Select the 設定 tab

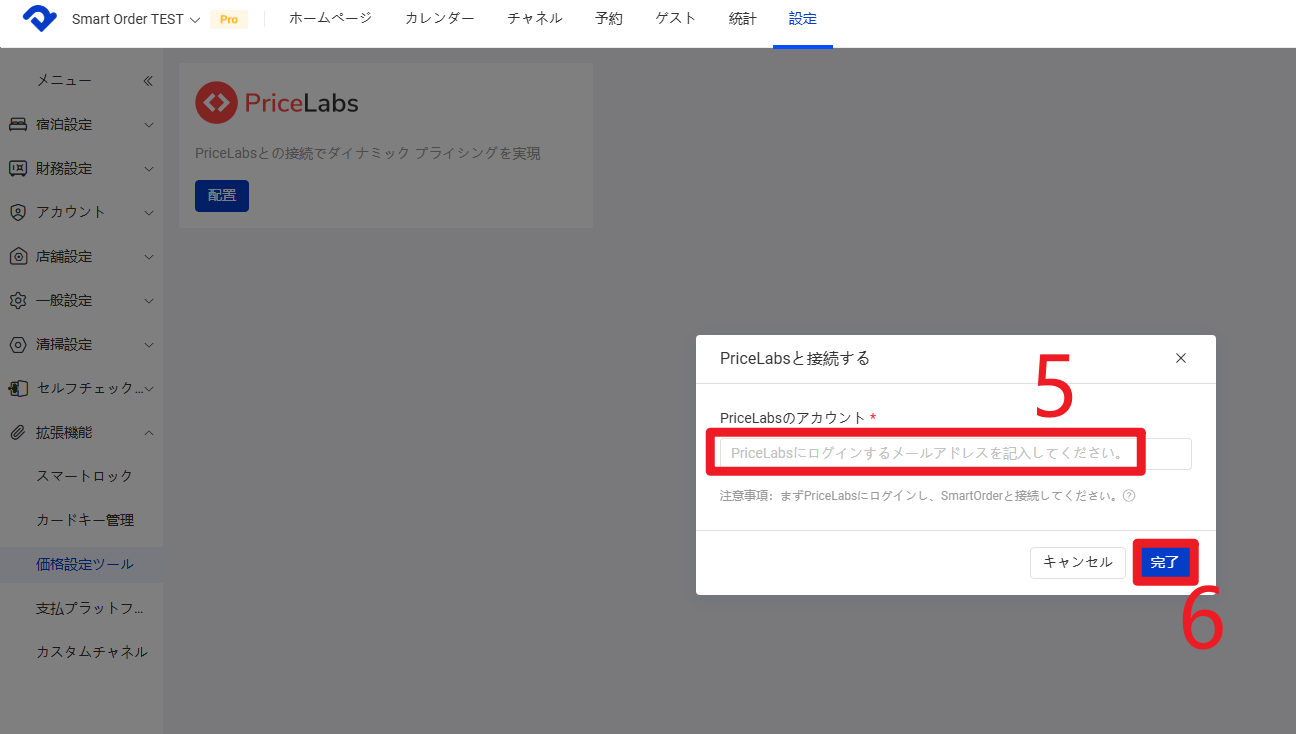click(803, 19)
